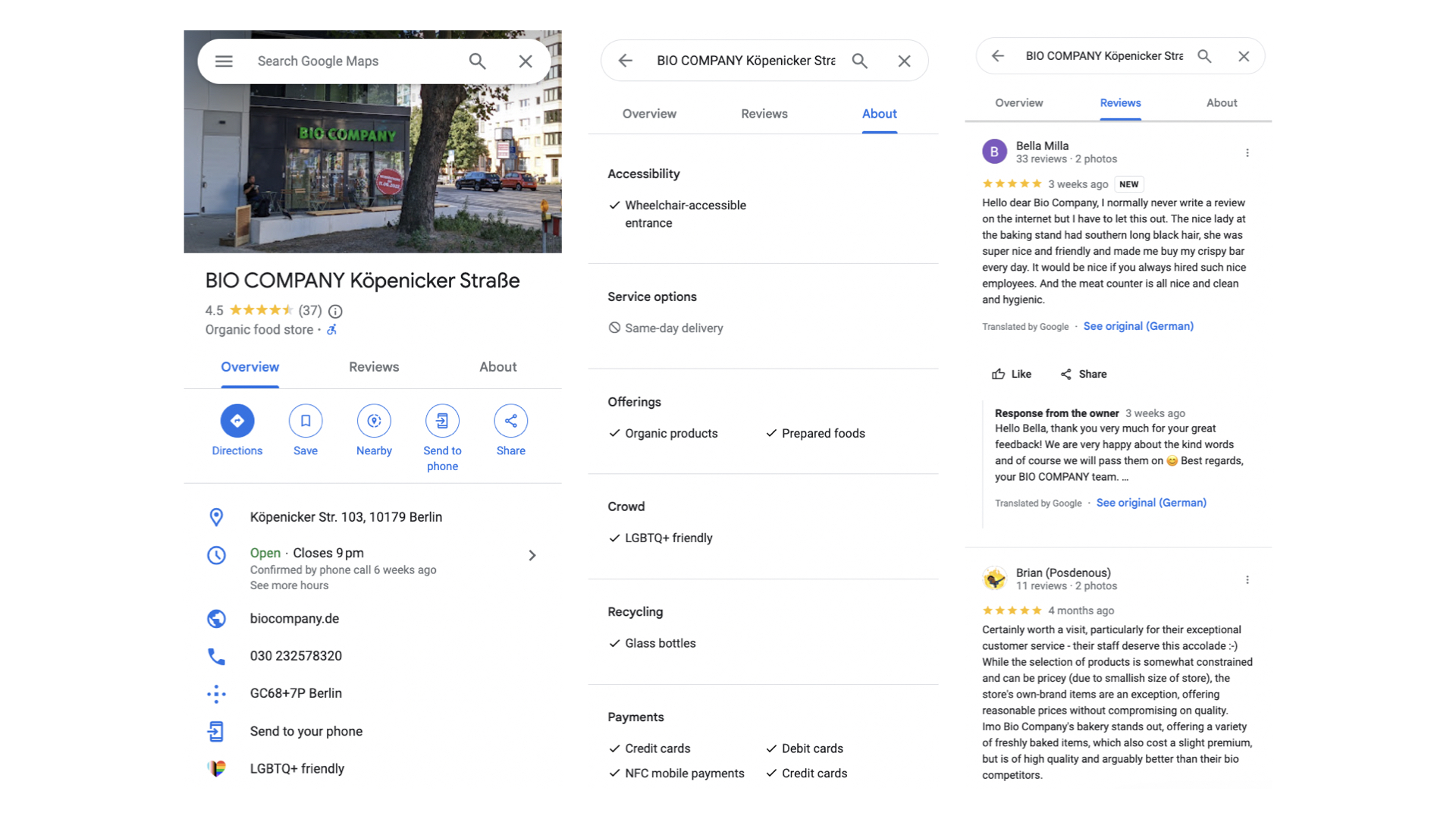Viewport: 1456px width, 819px height.
Task: Click the phone icon next to 030 232578320
Action: pos(216,656)
